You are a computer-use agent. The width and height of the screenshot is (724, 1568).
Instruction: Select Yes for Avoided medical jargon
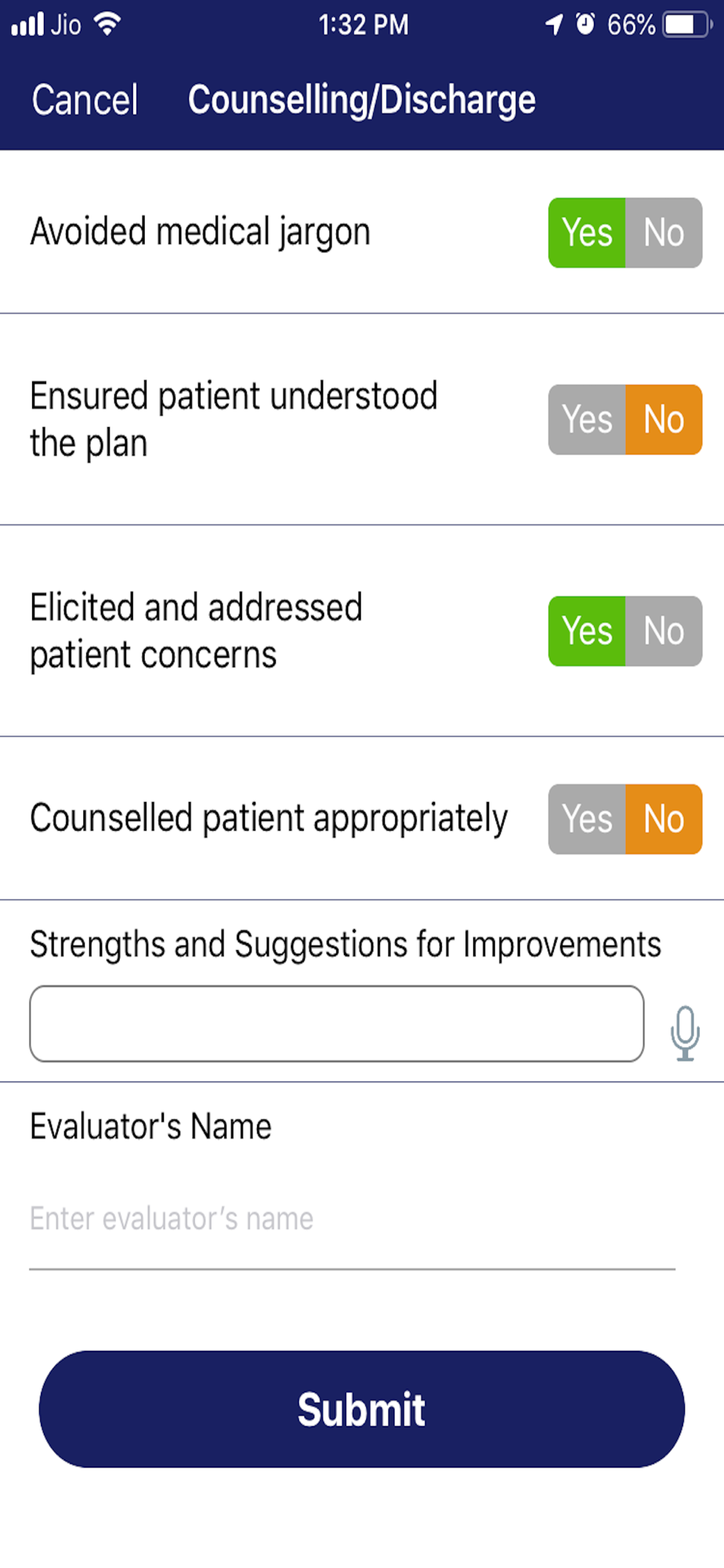click(587, 233)
